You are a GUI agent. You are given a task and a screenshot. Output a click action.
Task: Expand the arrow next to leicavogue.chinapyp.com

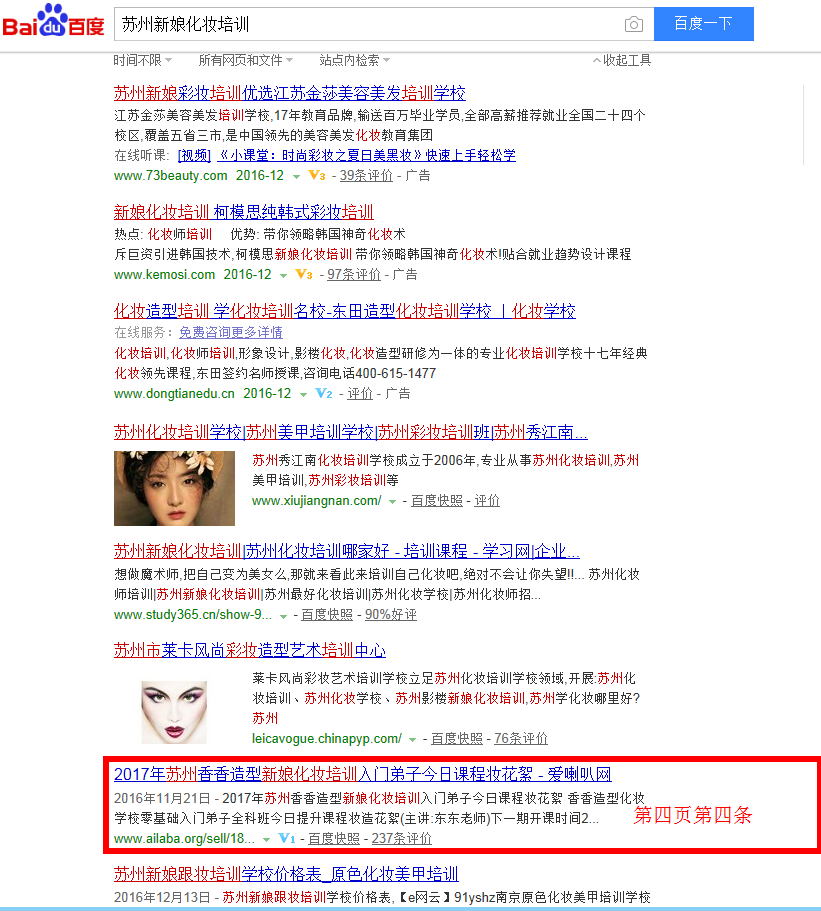click(x=412, y=740)
